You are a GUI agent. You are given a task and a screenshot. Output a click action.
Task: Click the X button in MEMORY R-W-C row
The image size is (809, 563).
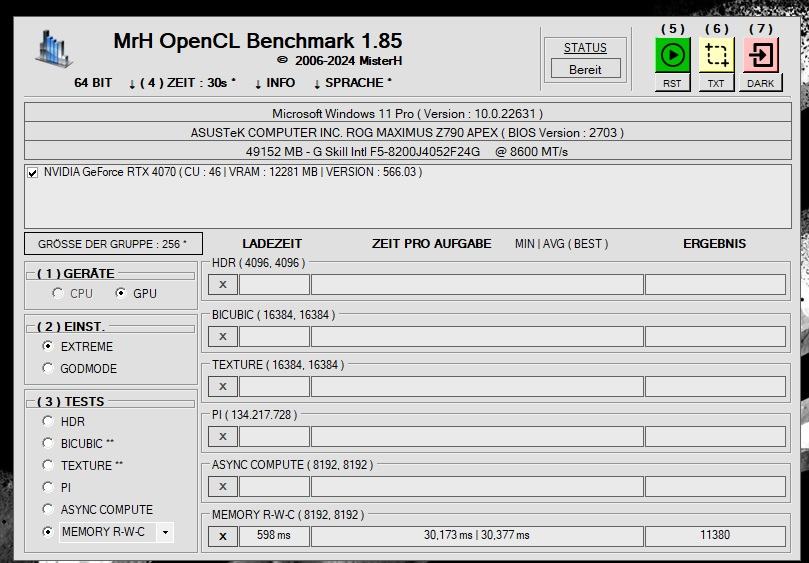(223, 536)
